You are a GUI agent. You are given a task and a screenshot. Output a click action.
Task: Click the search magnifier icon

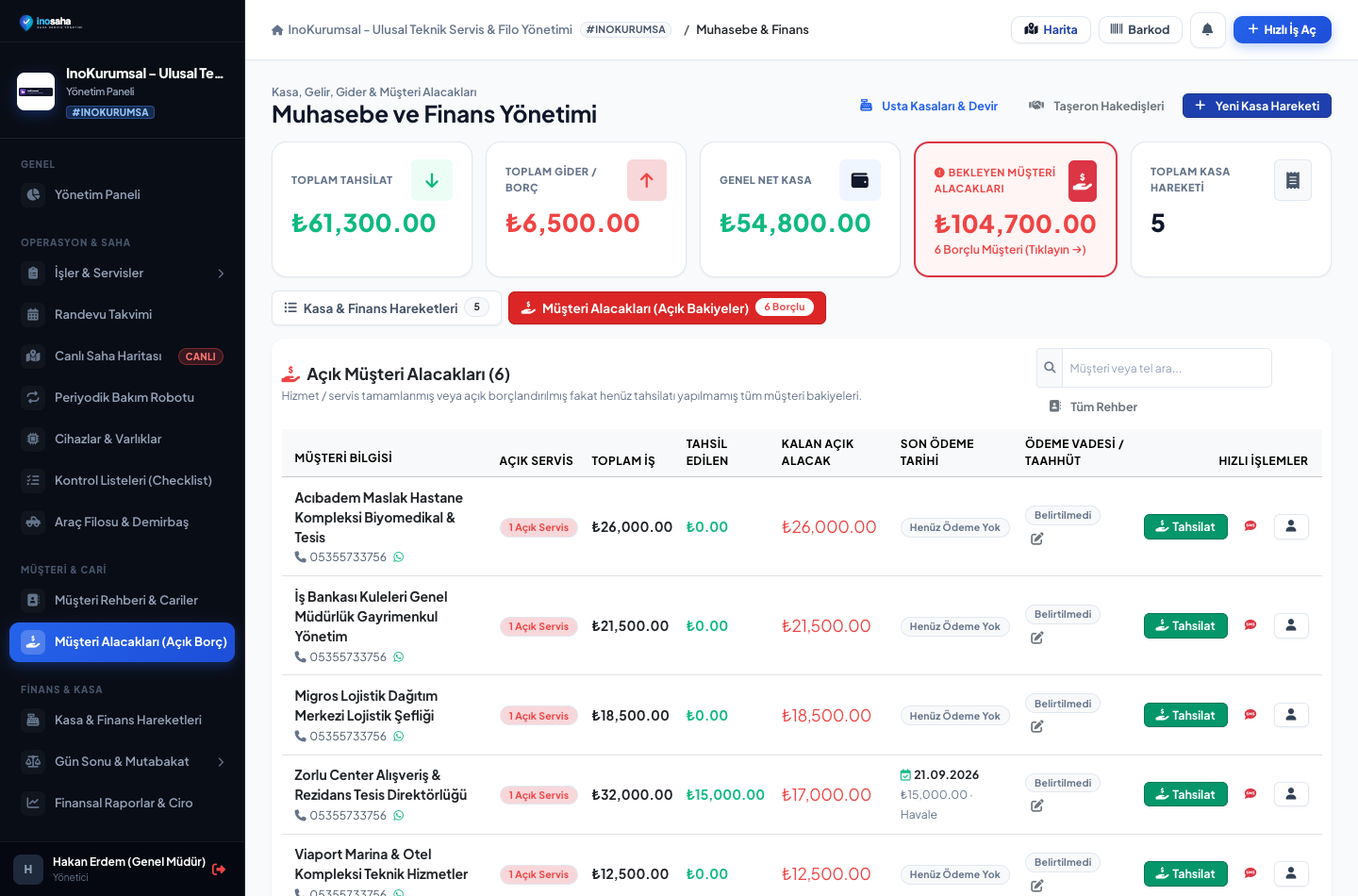click(x=1050, y=368)
